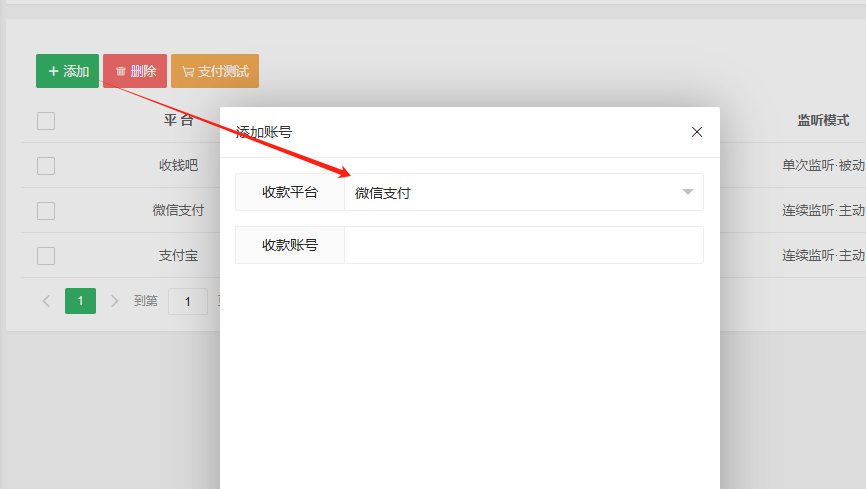The height and width of the screenshot is (489, 866).
Task: Select page 1 in pagination
Action: tap(80, 301)
